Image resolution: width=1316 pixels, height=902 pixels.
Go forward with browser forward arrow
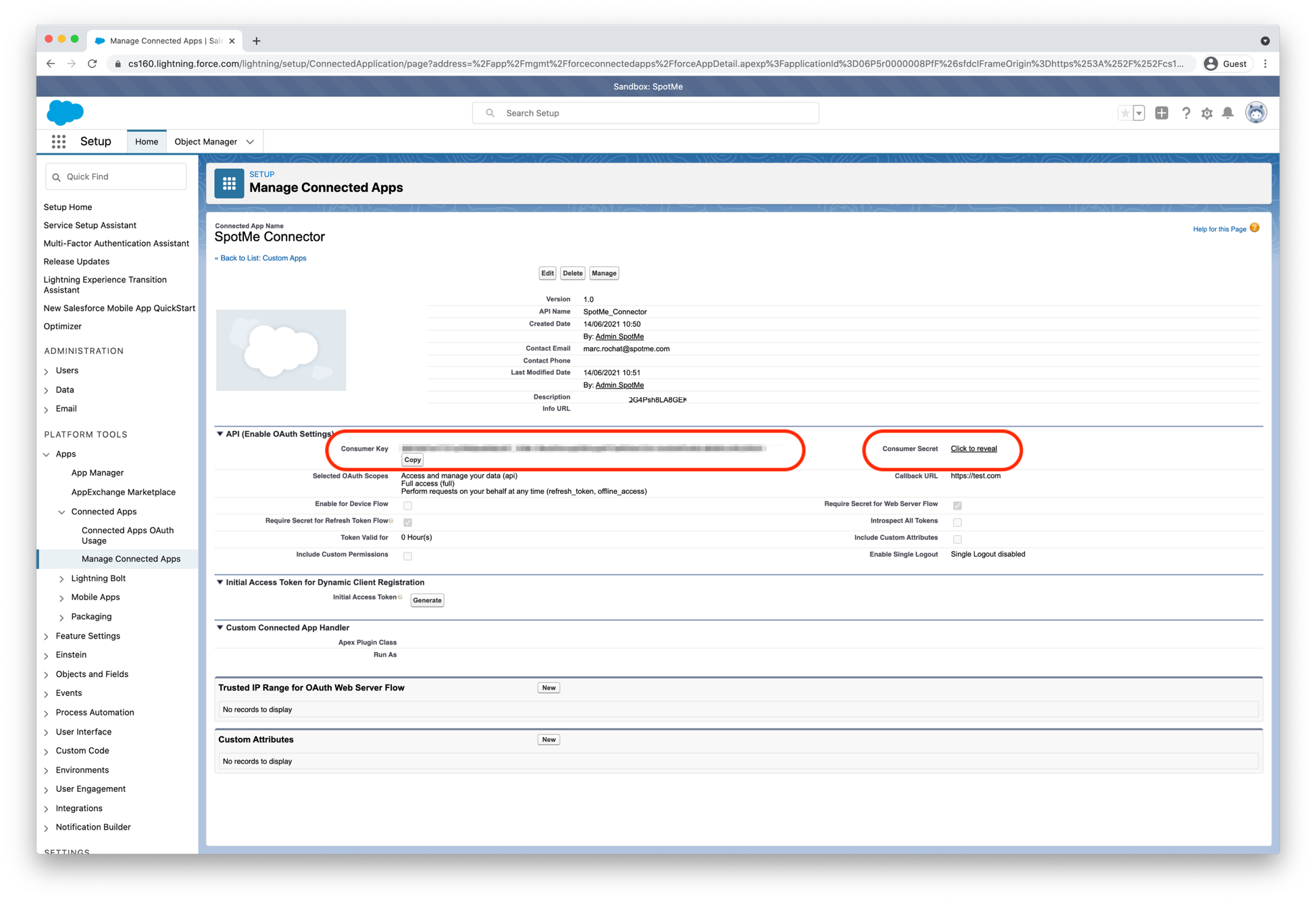pyautogui.click(x=72, y=64)
